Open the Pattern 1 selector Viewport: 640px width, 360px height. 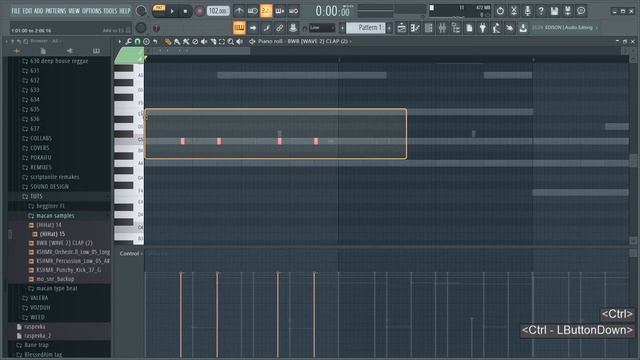tap(365, 28)
